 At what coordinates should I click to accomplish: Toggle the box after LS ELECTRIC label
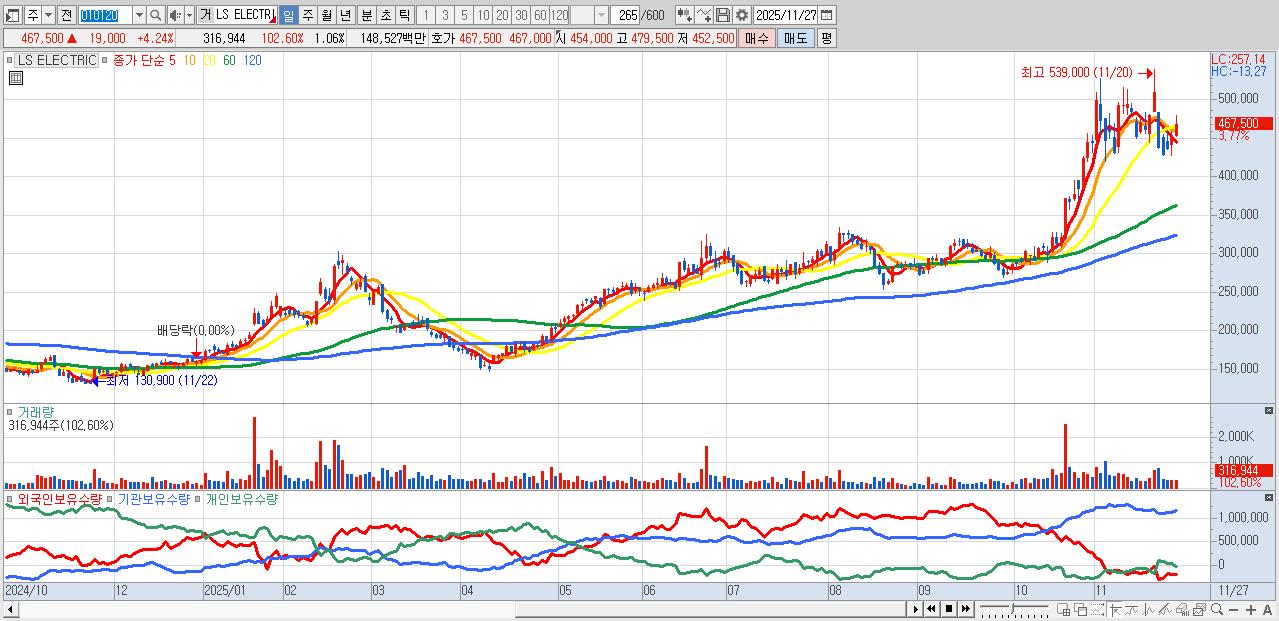tap(105, 60)
